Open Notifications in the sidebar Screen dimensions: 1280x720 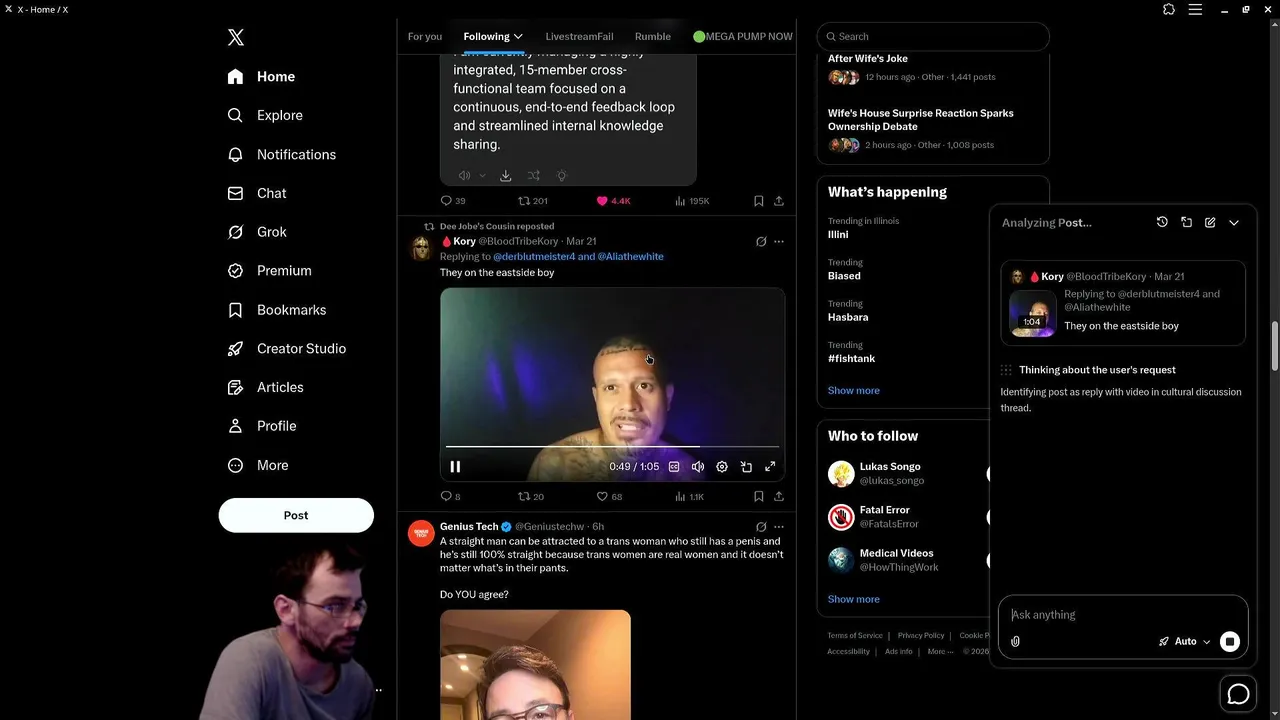point(281,154)
